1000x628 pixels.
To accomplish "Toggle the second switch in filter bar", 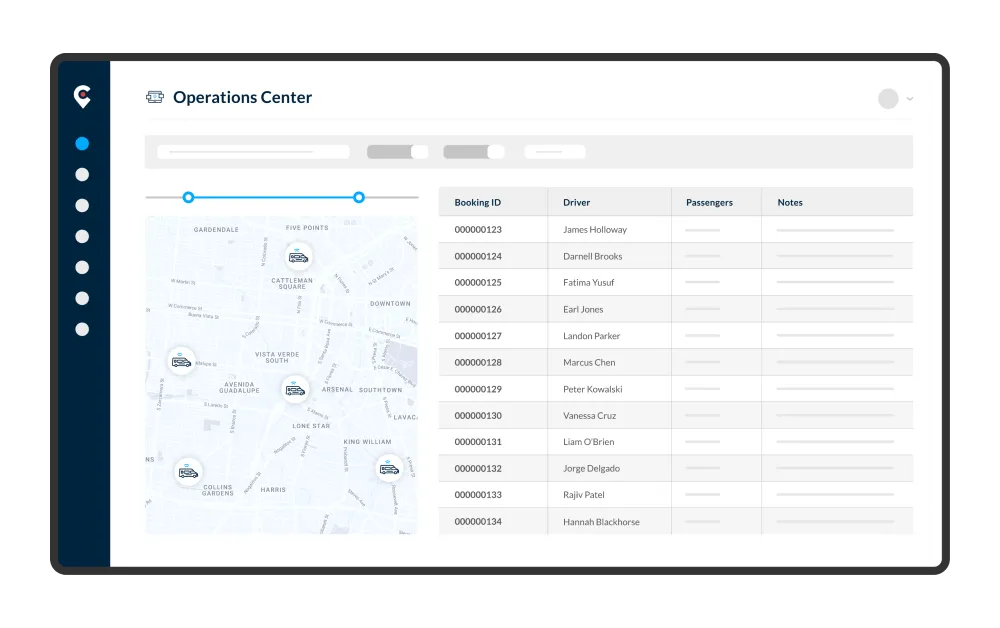I will tap(474, 152).
